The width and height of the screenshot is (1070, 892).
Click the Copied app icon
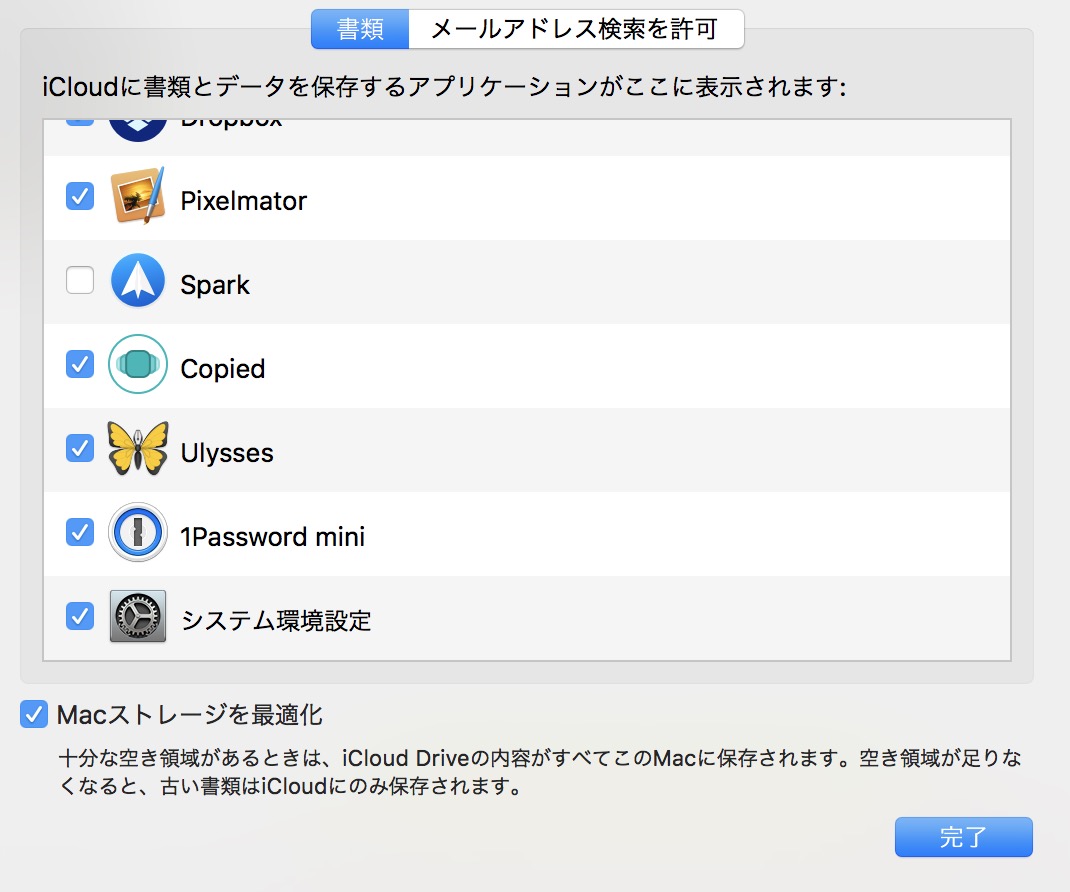tap(138, 364)
